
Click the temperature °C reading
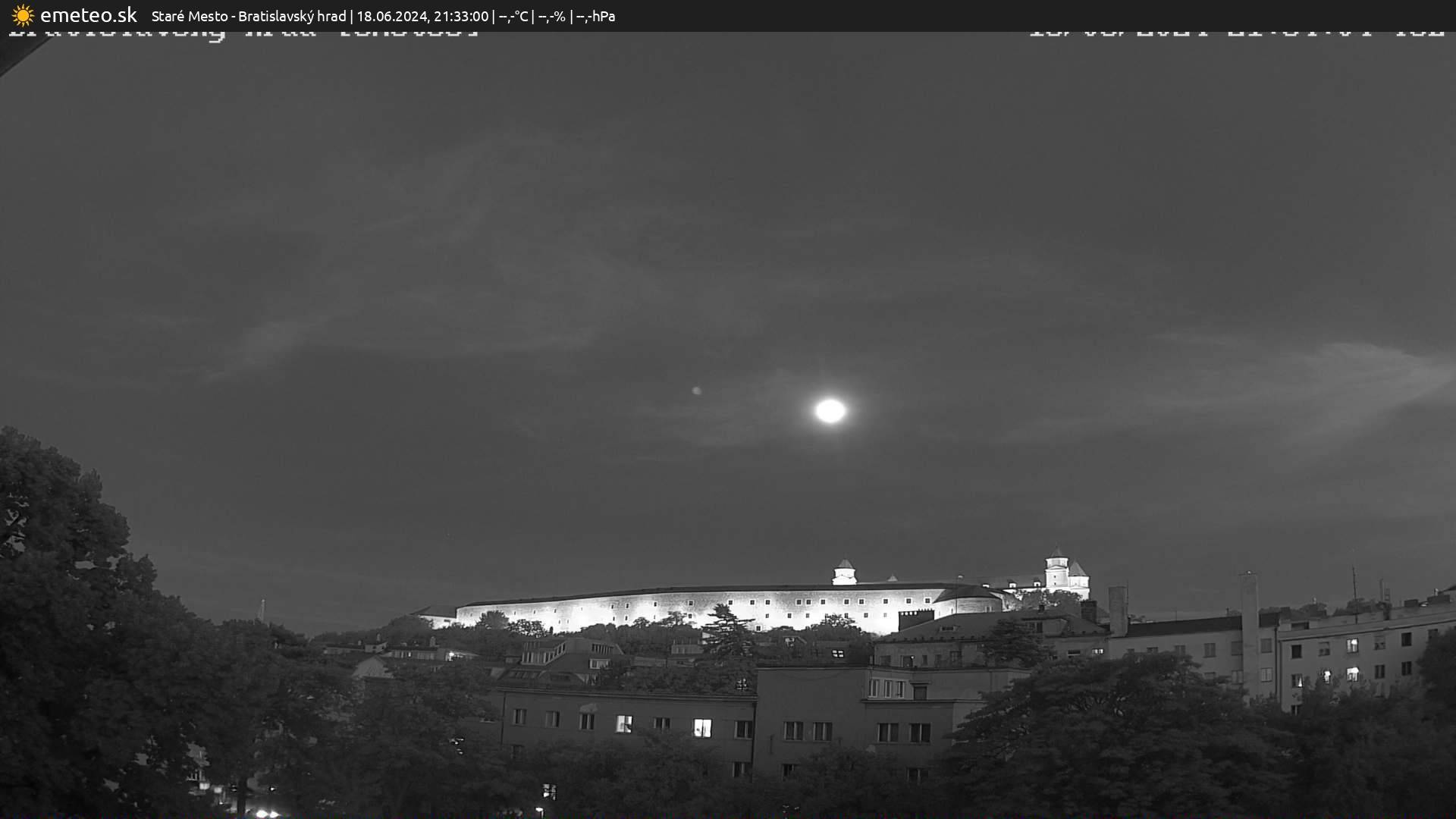point(513,16)
